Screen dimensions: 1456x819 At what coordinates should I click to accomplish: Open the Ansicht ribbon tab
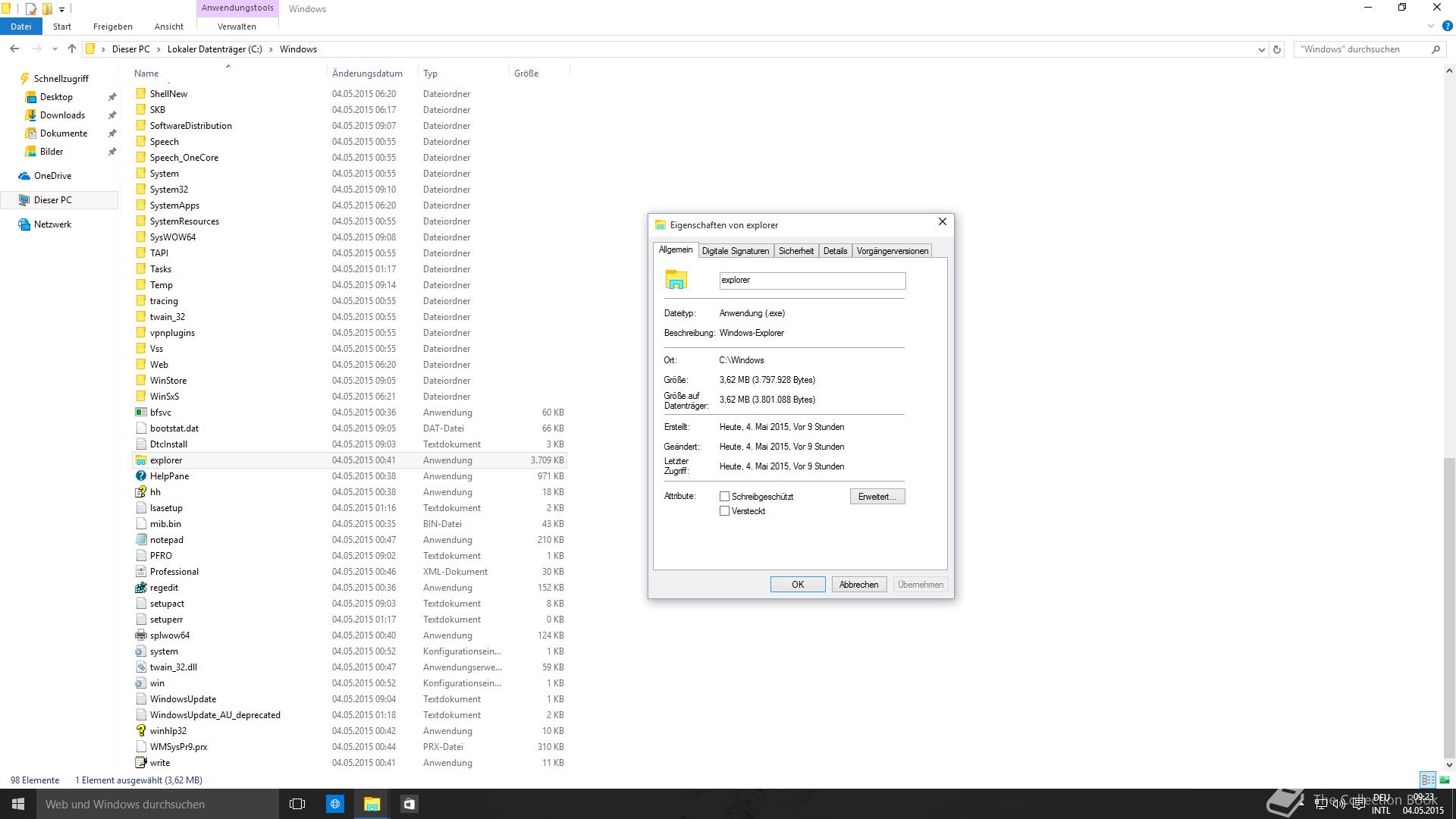click(x=169, y=27)
